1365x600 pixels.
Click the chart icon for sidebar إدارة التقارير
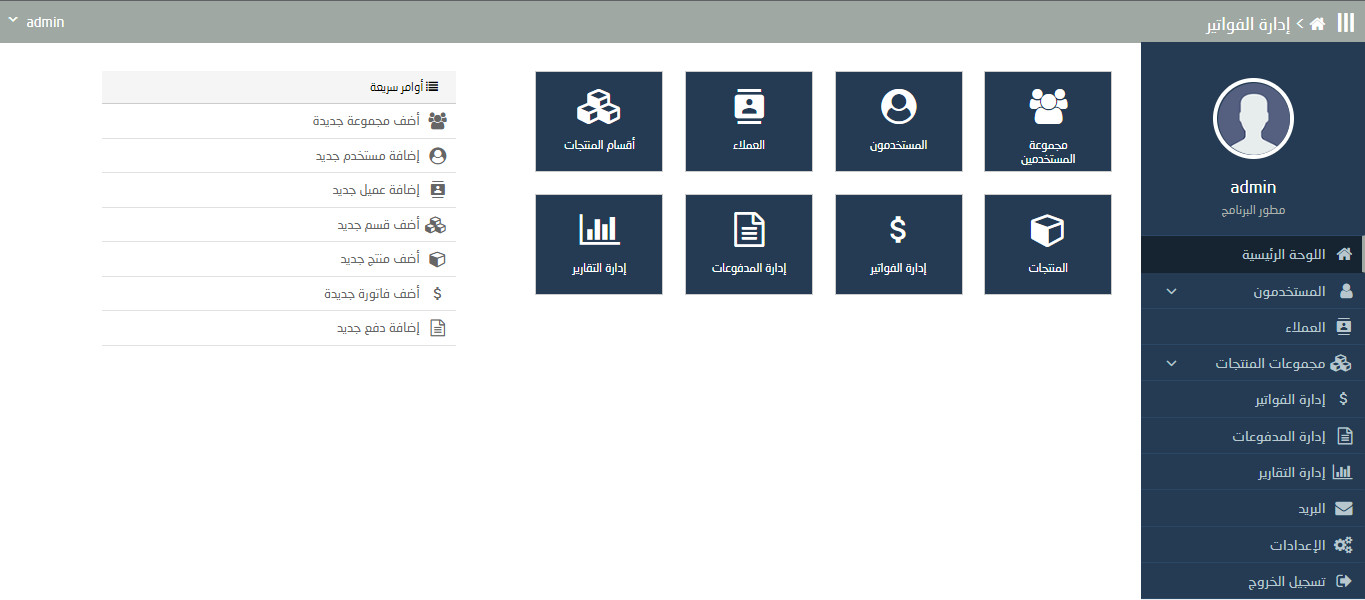tap(1343, 472)
